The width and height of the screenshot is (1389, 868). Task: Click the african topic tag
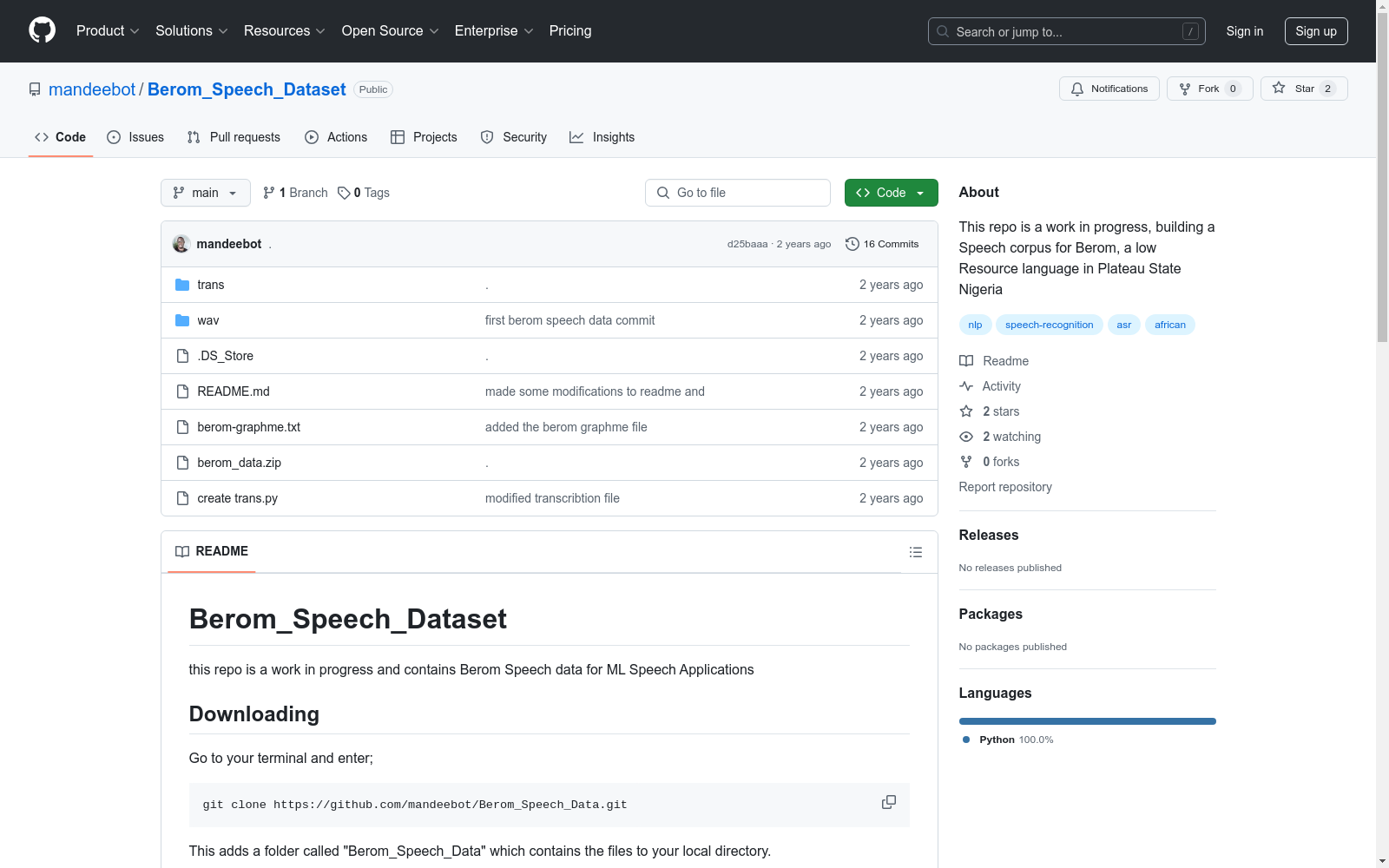point(1169,325)
